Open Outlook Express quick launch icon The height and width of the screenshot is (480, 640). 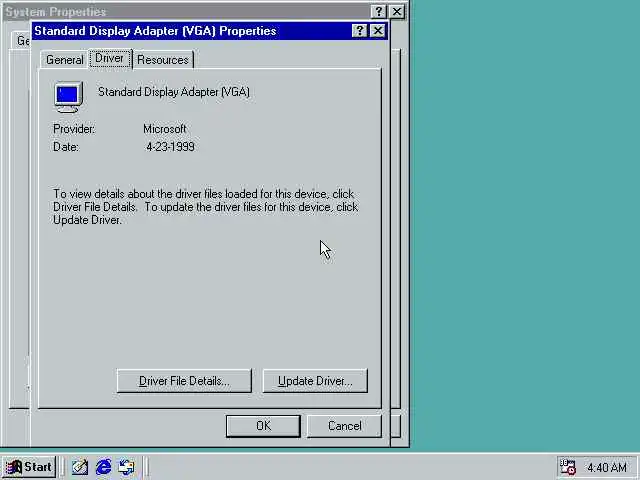pos(126,467)
